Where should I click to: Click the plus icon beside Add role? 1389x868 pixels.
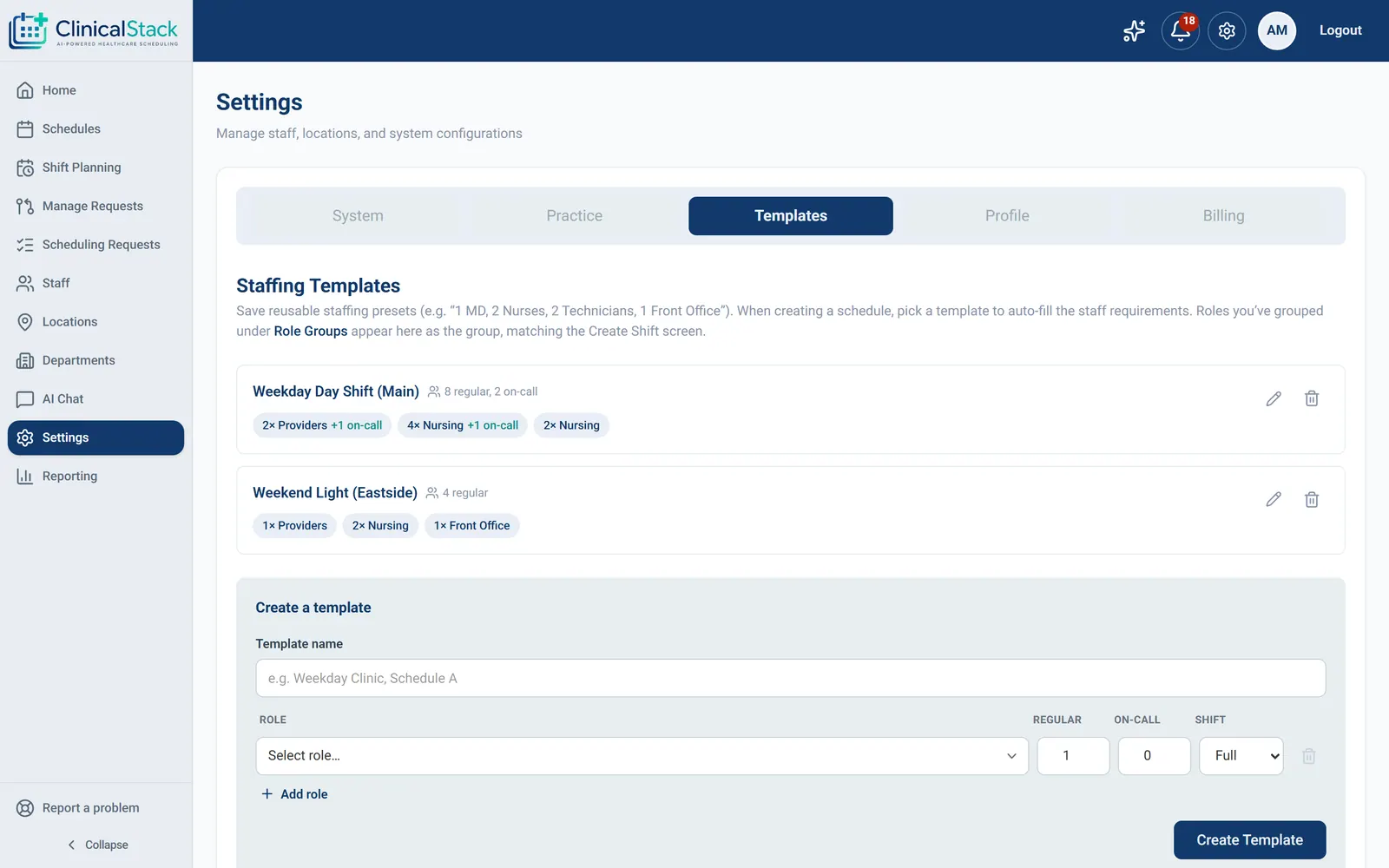coord(267,794)
